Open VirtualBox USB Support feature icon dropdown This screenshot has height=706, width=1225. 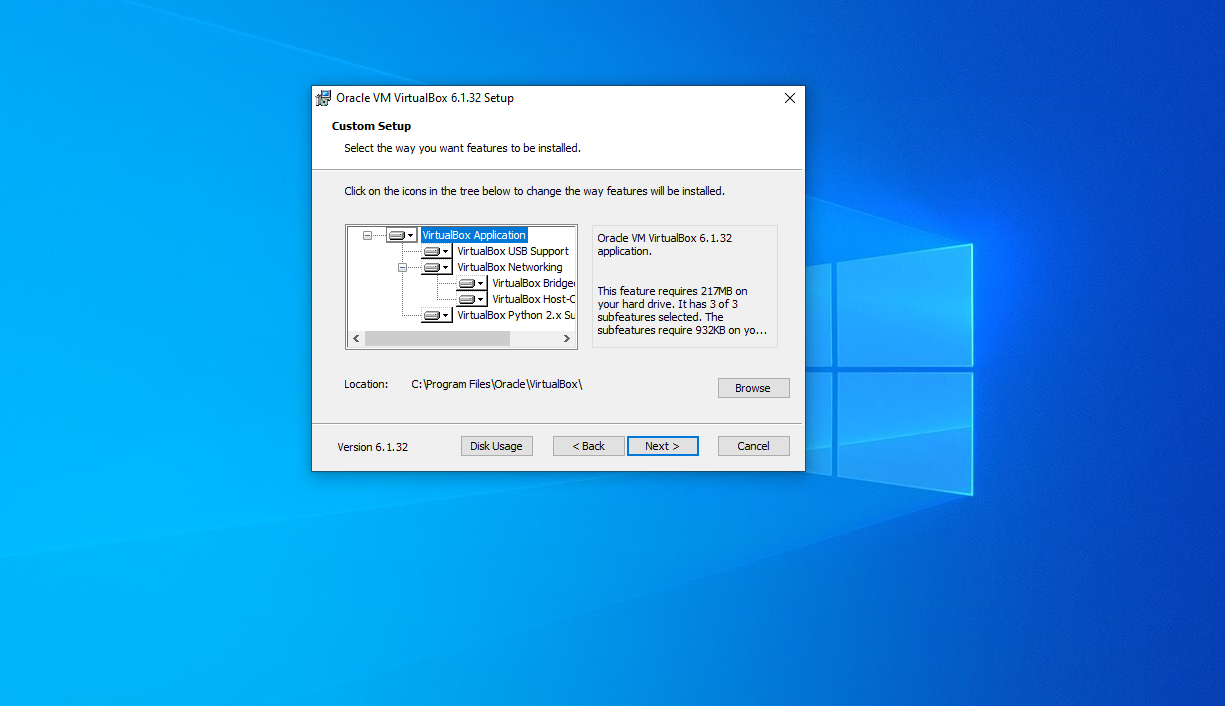[437, 251]
